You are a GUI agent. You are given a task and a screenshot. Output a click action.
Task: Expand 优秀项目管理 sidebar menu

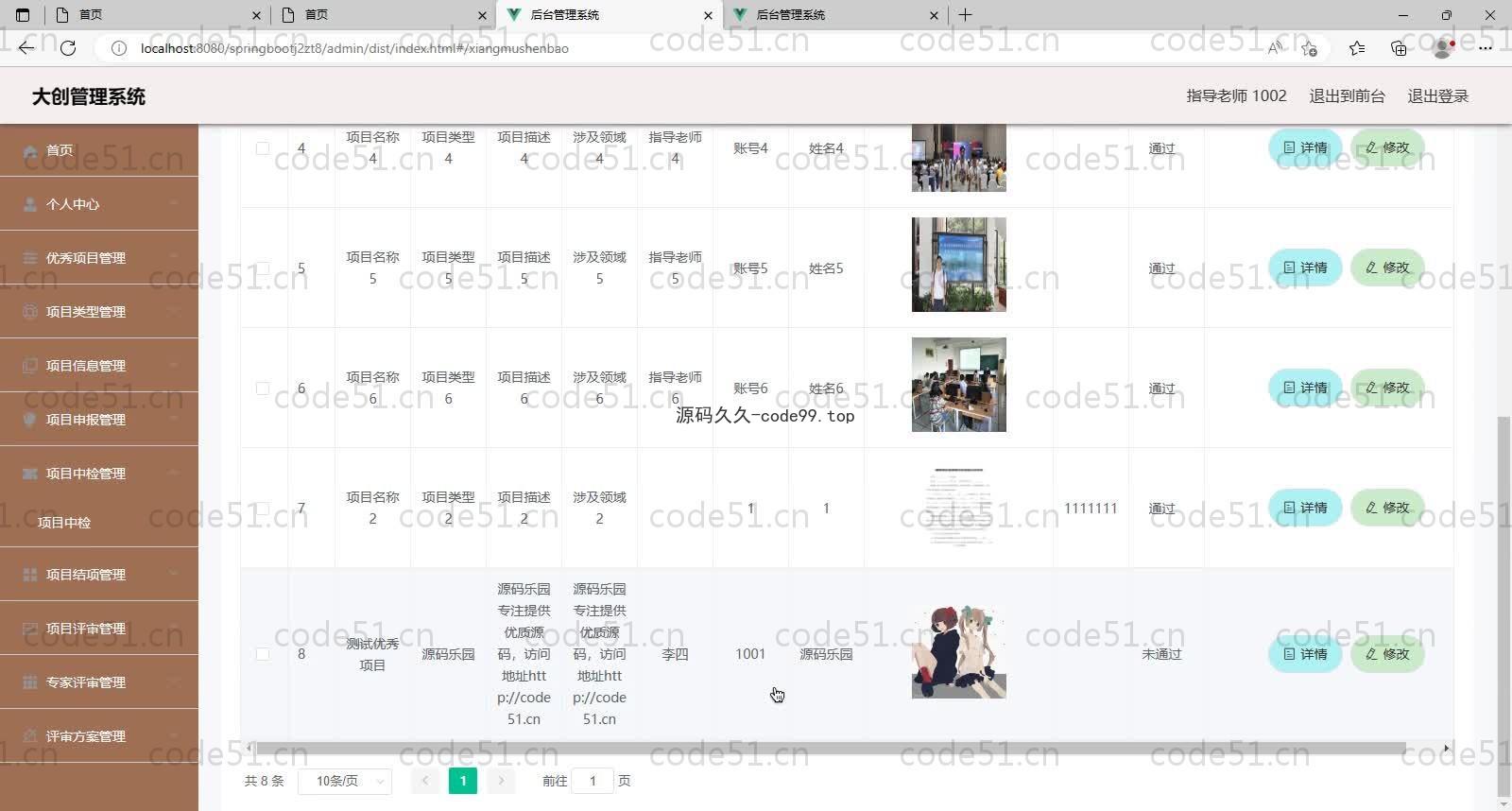click(x=99, y=258)
